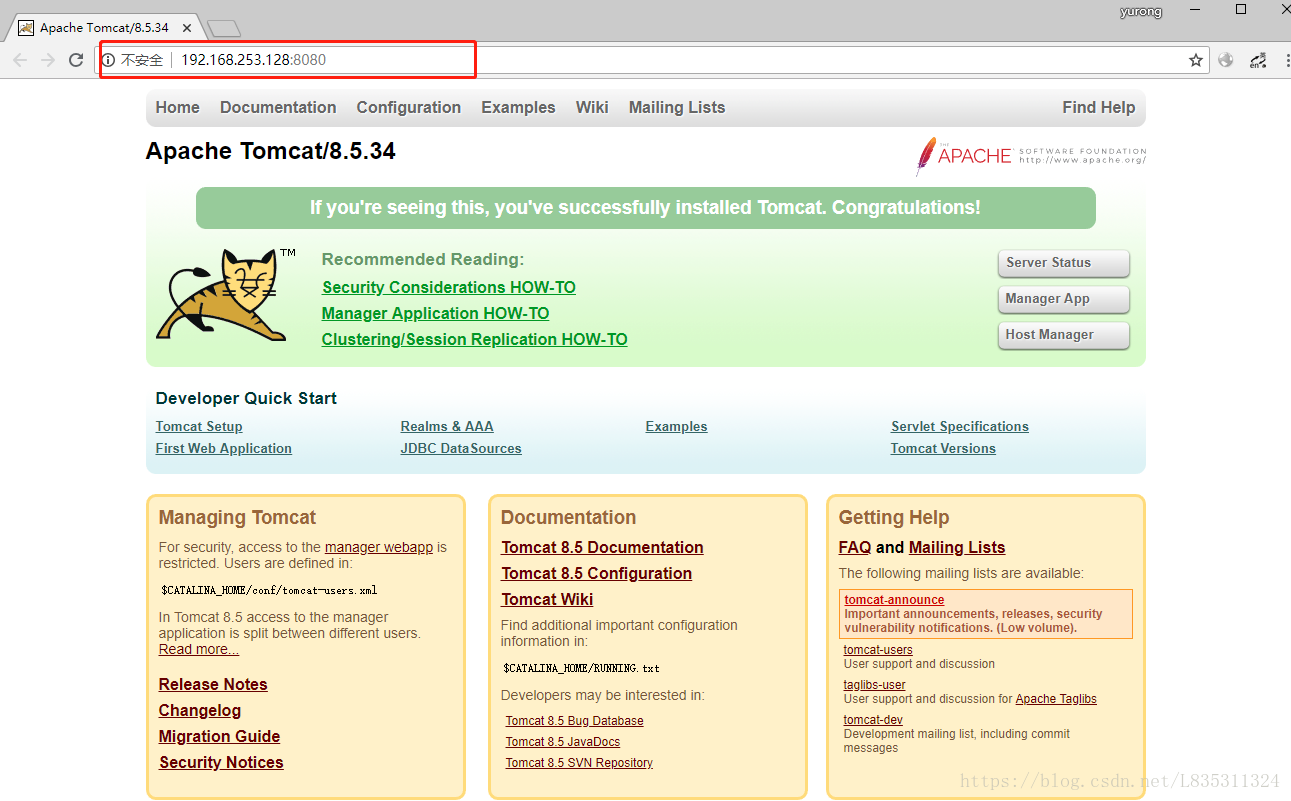
Task: Click the Tomcat cat logo
Action: tap(226, 294)
